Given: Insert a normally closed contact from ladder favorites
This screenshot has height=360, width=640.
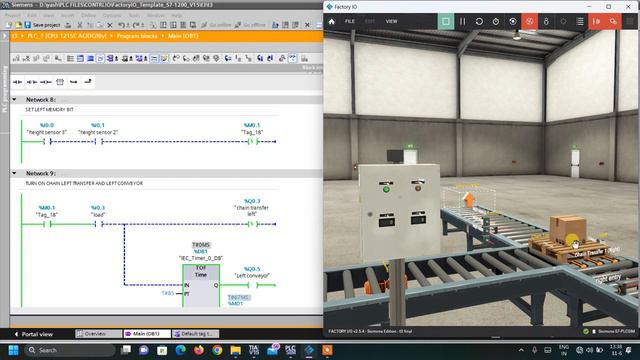Looking at the screenshot, I should 31,82.
